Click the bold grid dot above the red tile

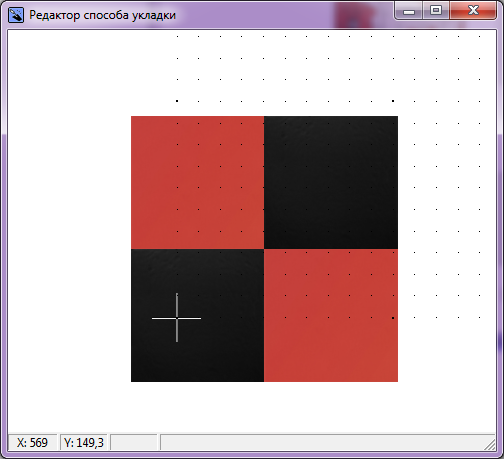click(177, 101)
